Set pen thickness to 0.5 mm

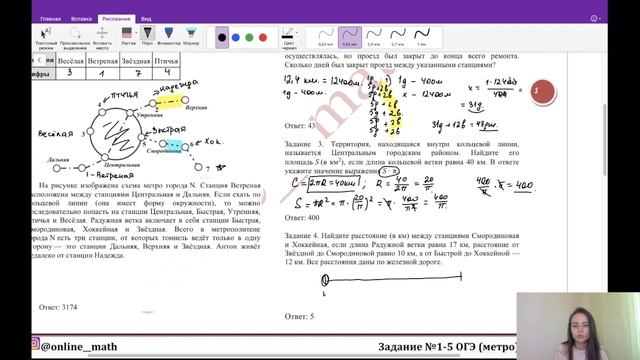373,37
